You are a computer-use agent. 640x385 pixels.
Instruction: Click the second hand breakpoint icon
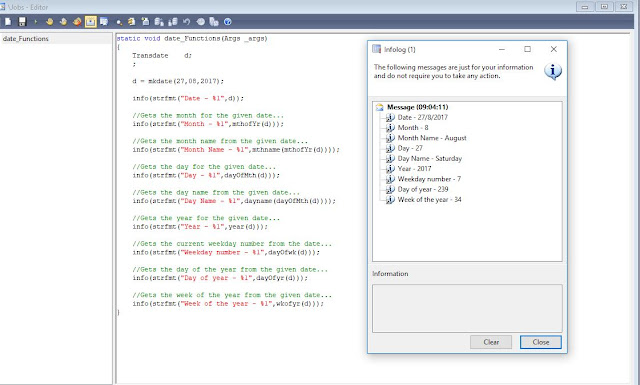click(x=63, y=22)
